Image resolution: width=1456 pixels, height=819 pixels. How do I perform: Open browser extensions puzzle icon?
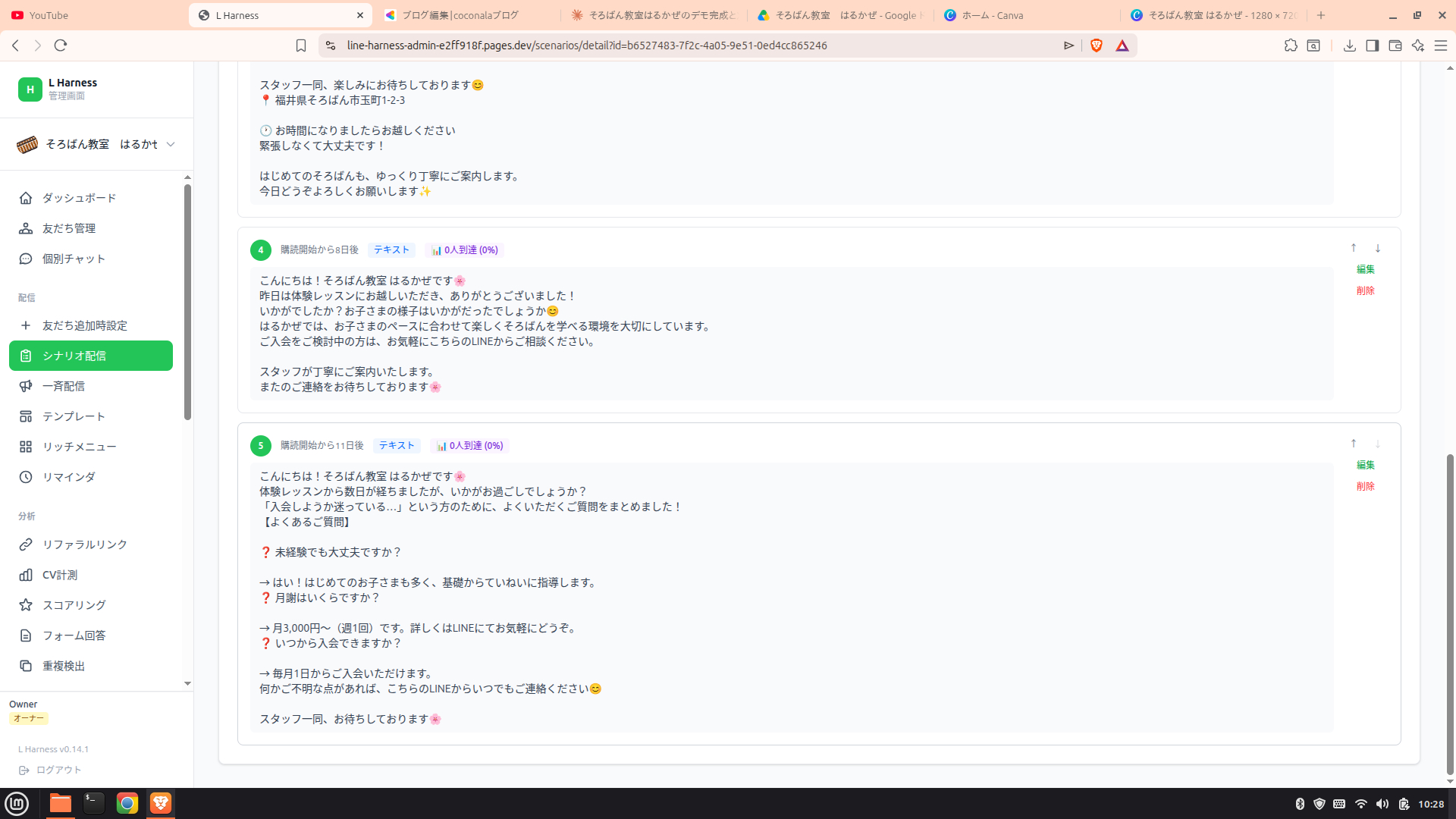click(1291, 45)
